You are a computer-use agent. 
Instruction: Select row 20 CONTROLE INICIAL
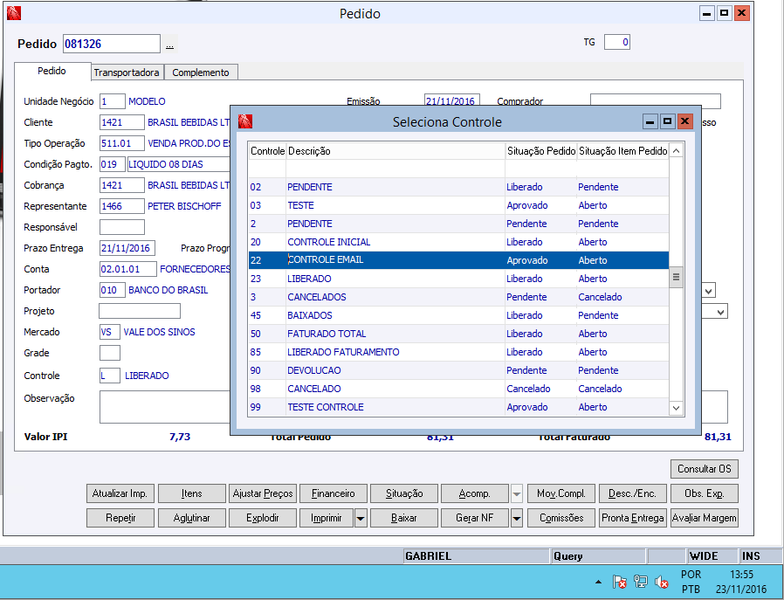coord(458,242)
